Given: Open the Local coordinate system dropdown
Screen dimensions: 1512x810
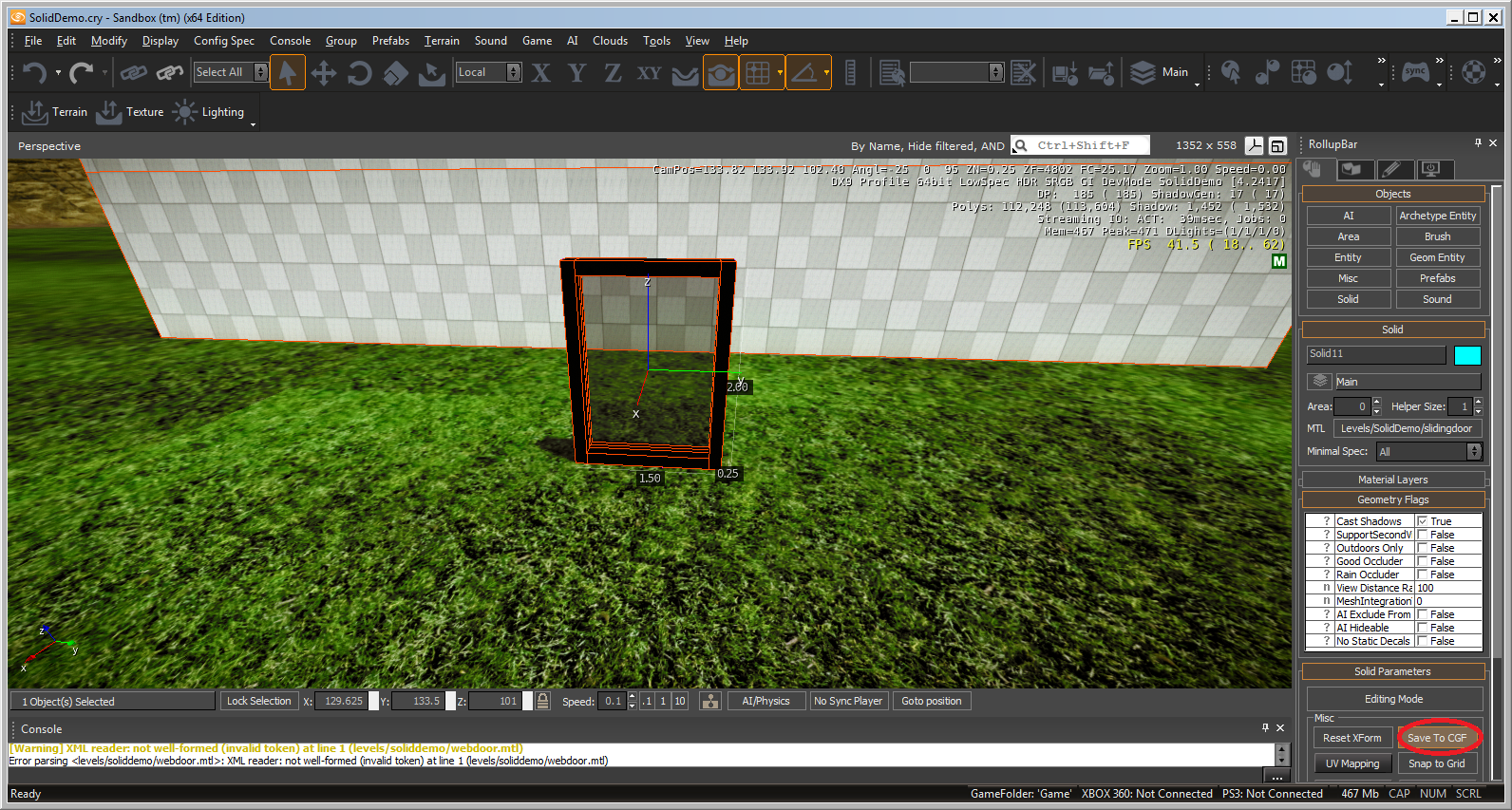Looking at the screenshot, I should pyautogui.click(x=489, y=72).
